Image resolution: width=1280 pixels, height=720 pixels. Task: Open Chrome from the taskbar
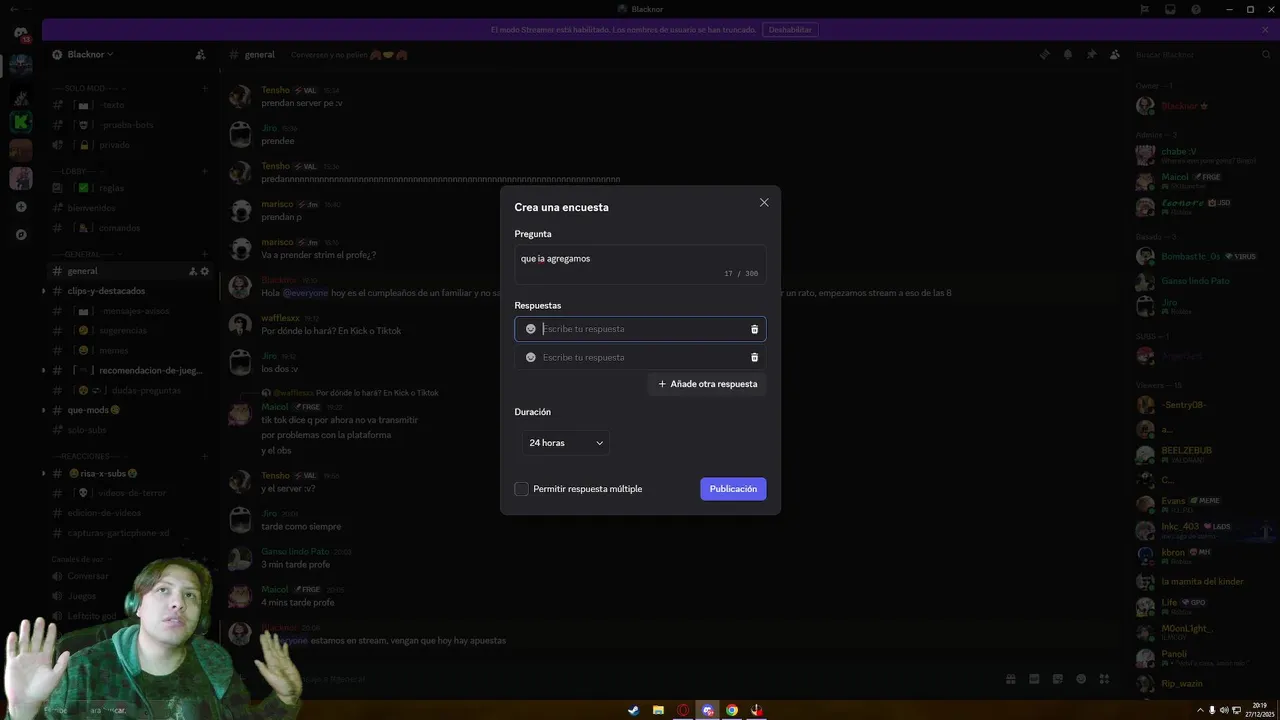(x=732, y=710)
